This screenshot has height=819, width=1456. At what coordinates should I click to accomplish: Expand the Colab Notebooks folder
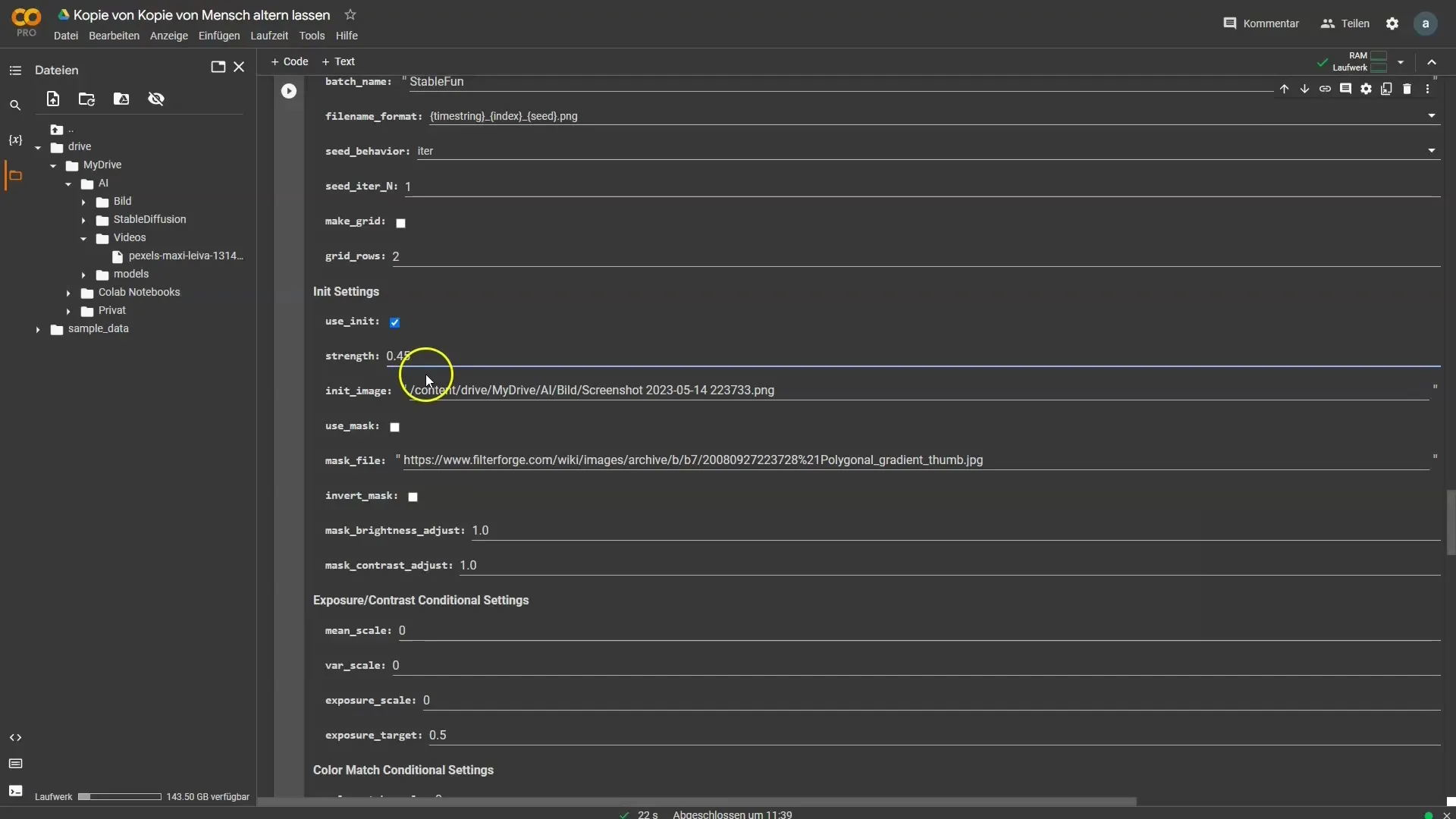point(68,293)
